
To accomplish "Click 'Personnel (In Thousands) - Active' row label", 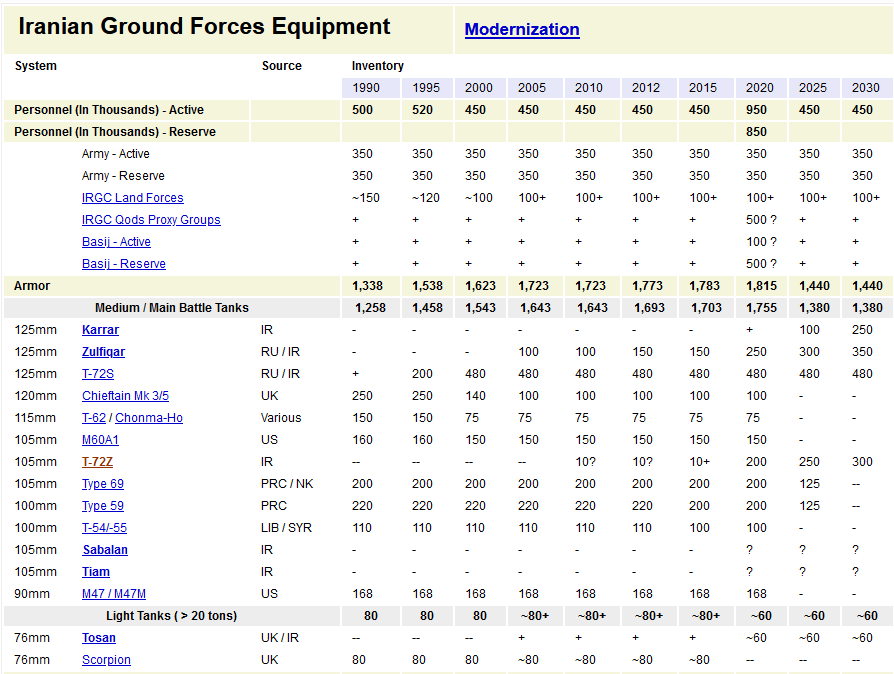I will (109, 109).
